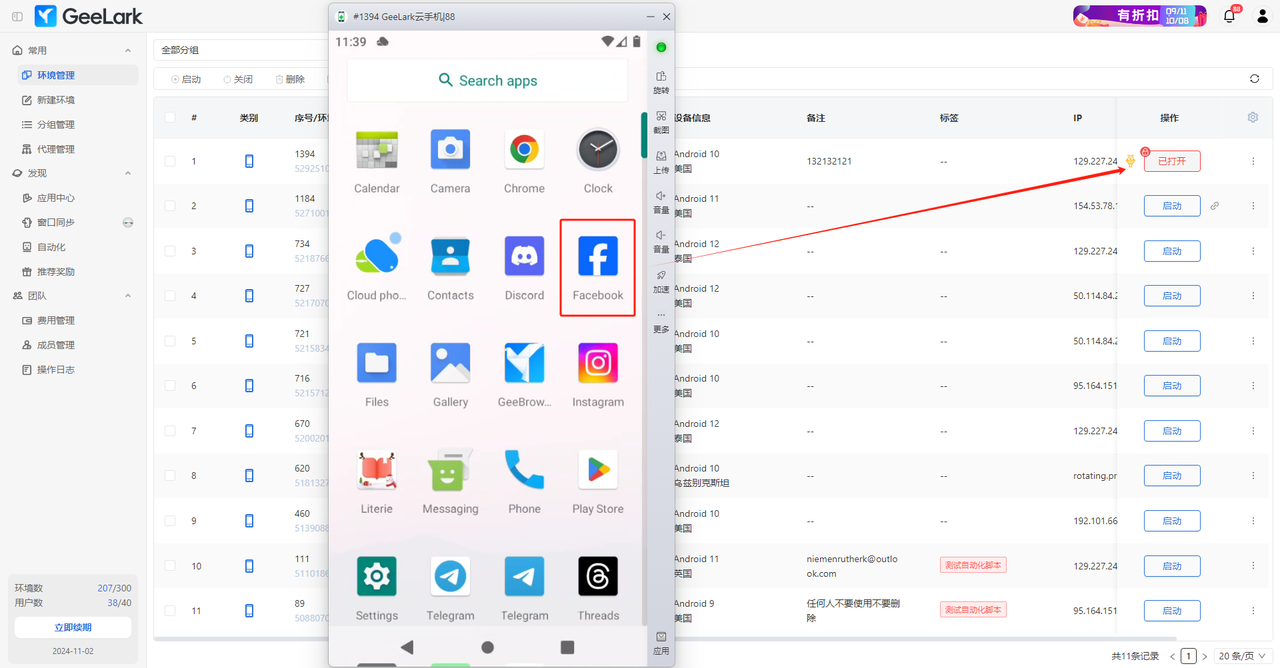Toggle the left sidebar collapse icon
1280x668 pixels.
coord(17,17)
